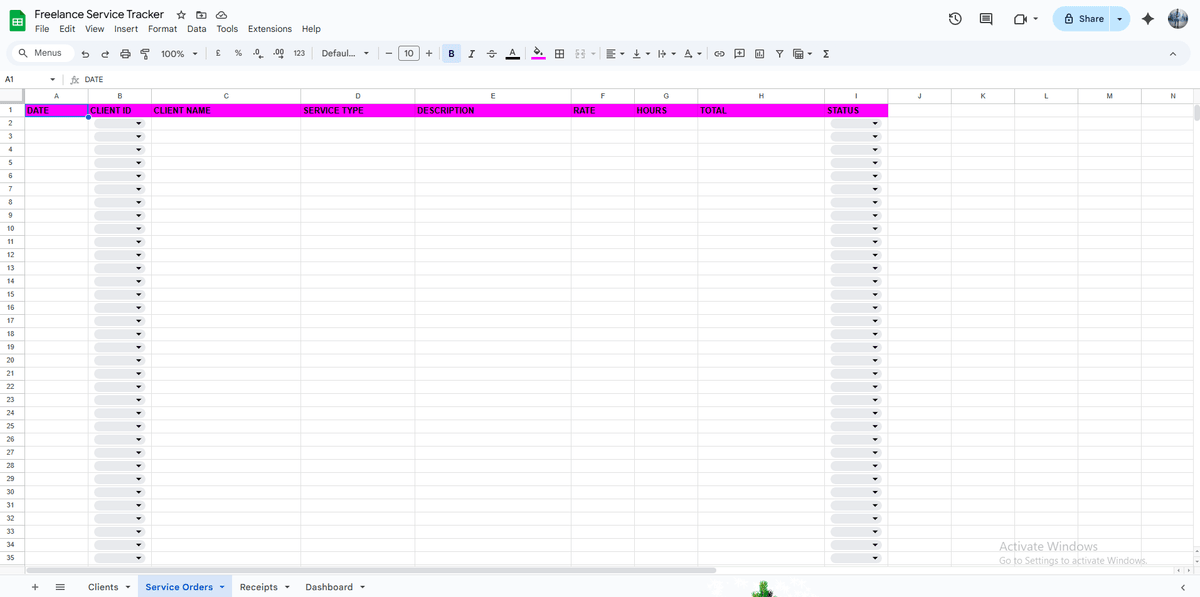Open the Borders tool

(x=560, y=54)
